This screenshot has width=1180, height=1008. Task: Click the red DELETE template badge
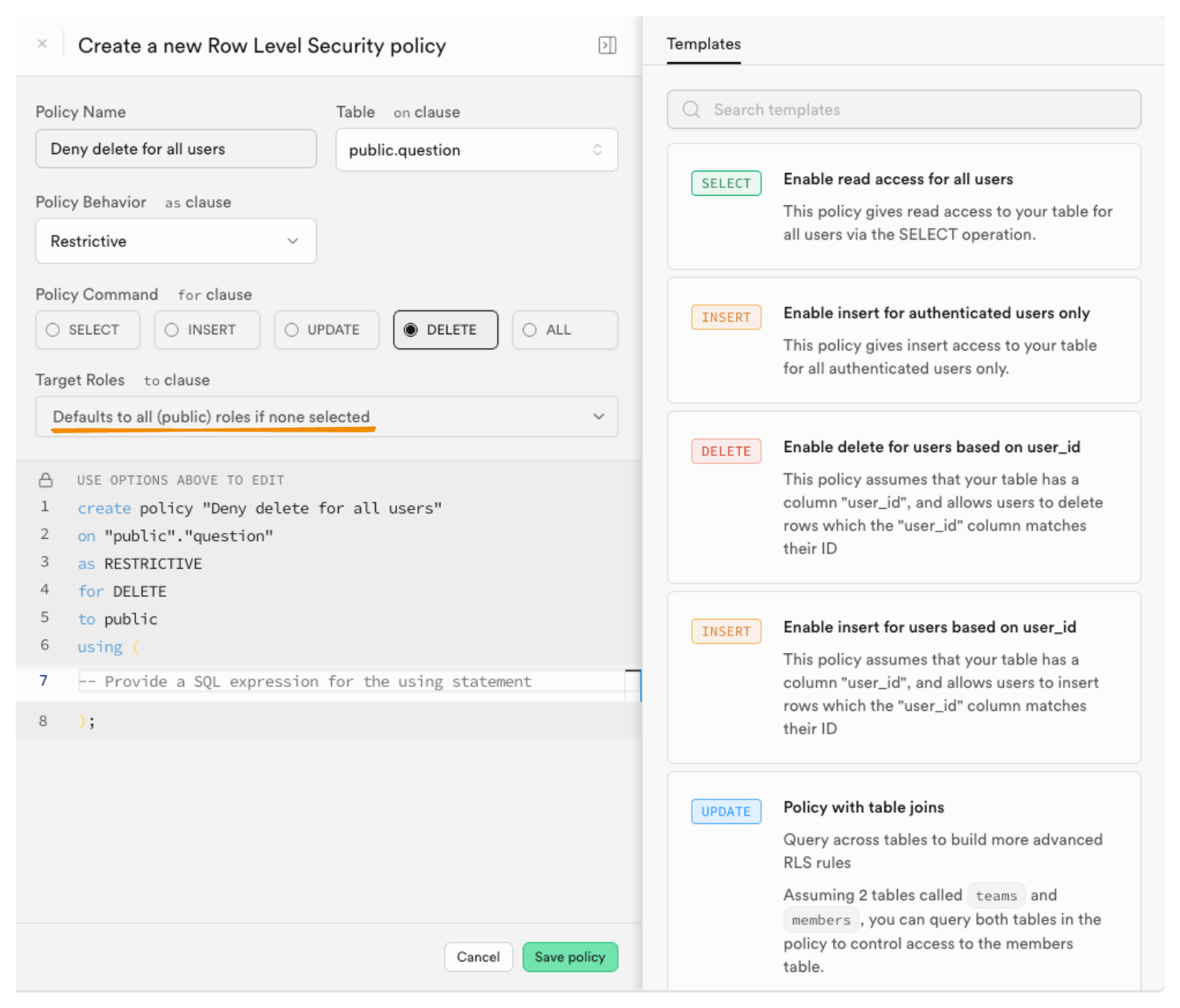coord(726,451)
